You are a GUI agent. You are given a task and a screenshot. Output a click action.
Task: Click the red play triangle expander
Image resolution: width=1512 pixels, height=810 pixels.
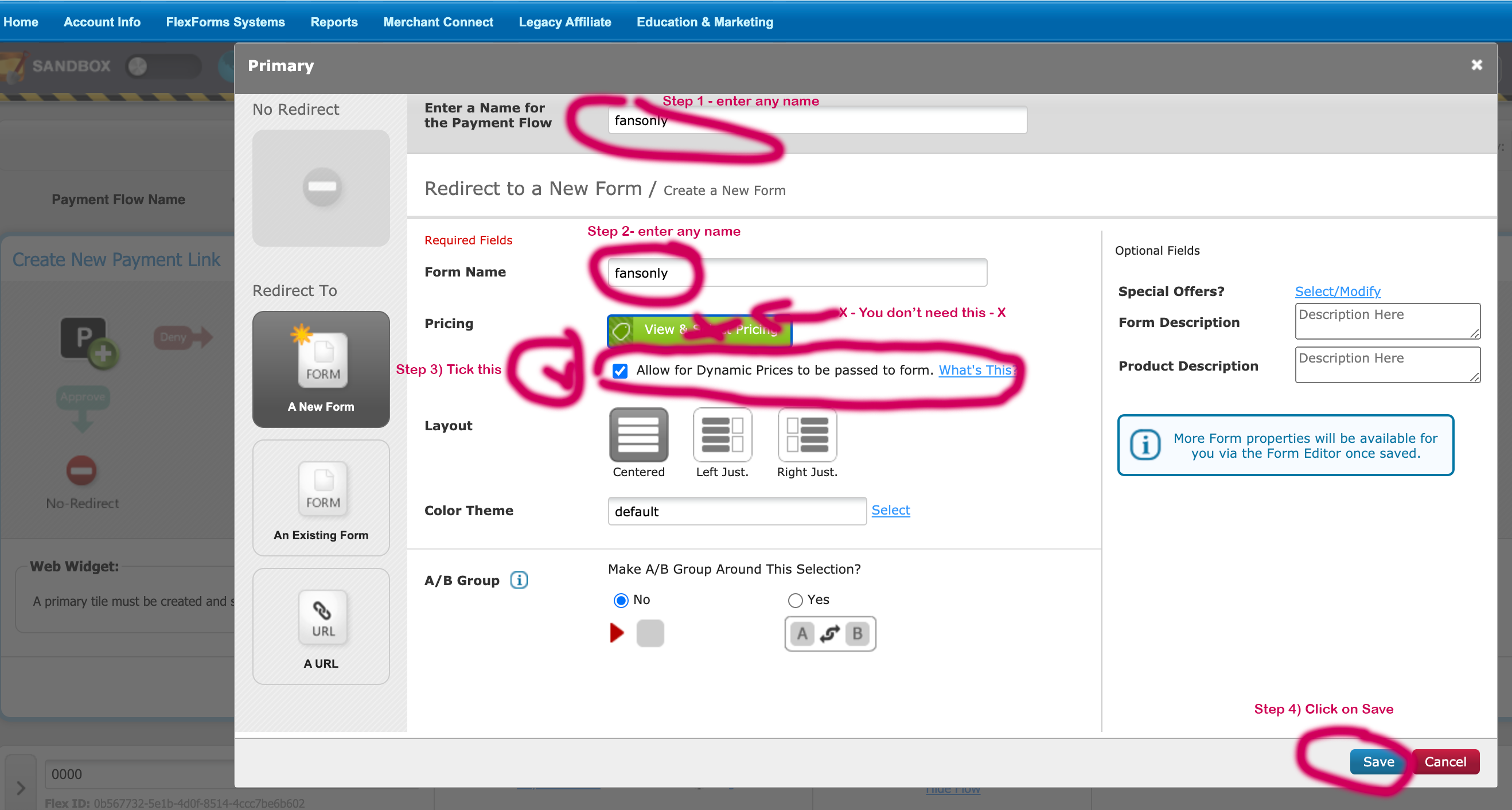coord(616,633)
